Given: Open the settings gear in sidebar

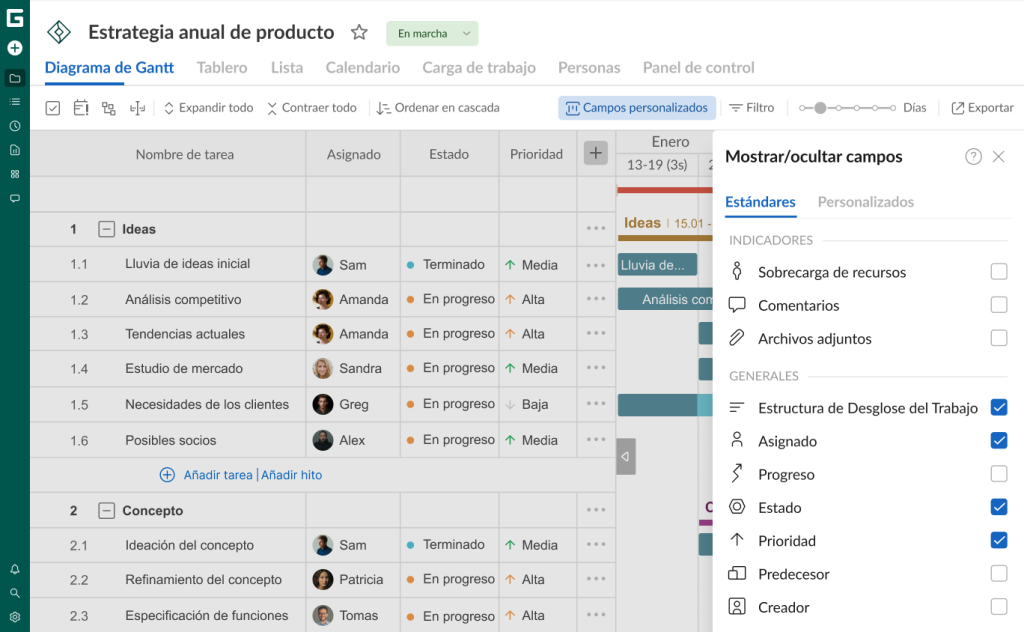Looking at the screenshot, I should click(15, 617).
